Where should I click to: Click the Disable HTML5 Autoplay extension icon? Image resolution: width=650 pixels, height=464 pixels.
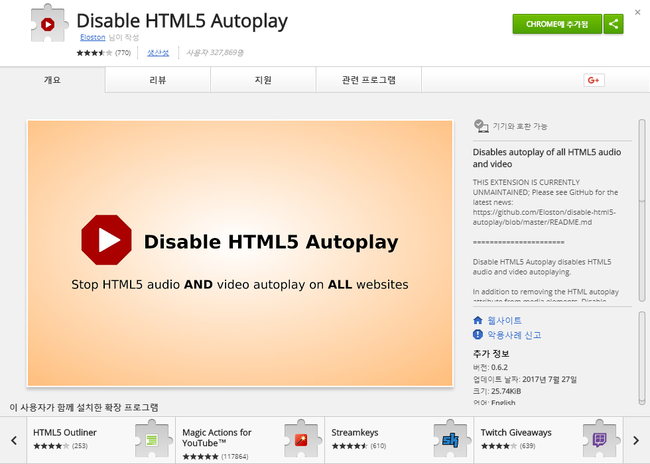(49, 23)
